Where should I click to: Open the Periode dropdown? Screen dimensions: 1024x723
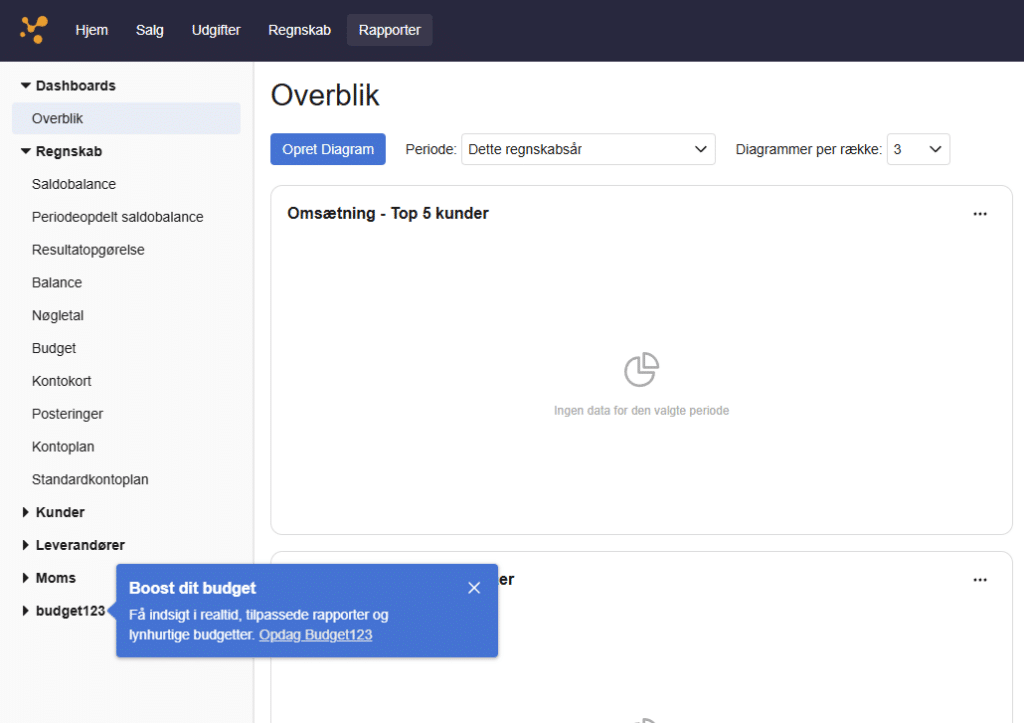pos(588,150)
